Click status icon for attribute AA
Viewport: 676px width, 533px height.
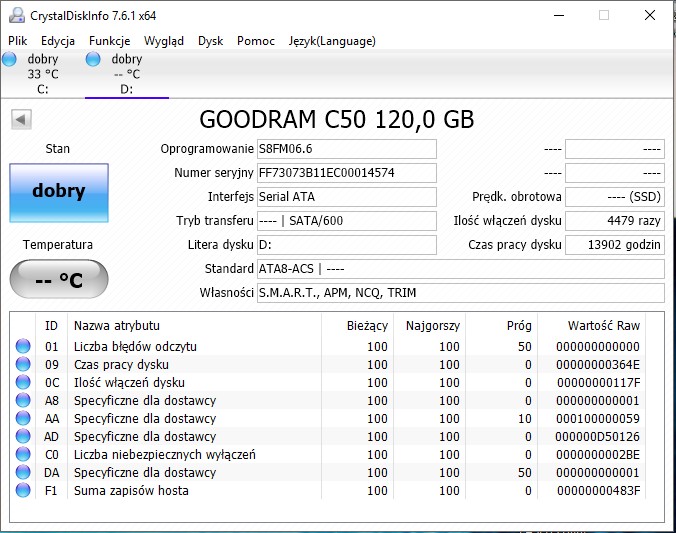23,418
